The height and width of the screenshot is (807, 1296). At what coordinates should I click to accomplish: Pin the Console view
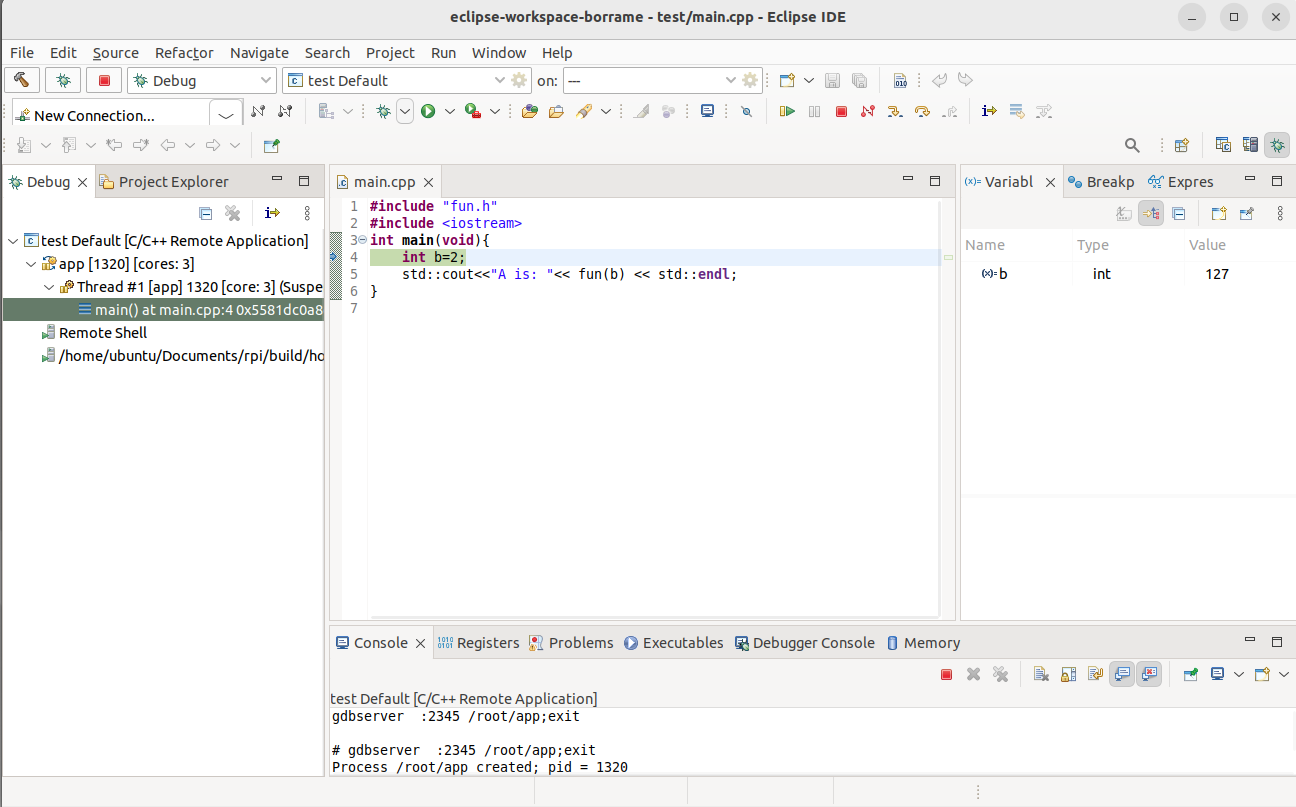point(1190,675)
